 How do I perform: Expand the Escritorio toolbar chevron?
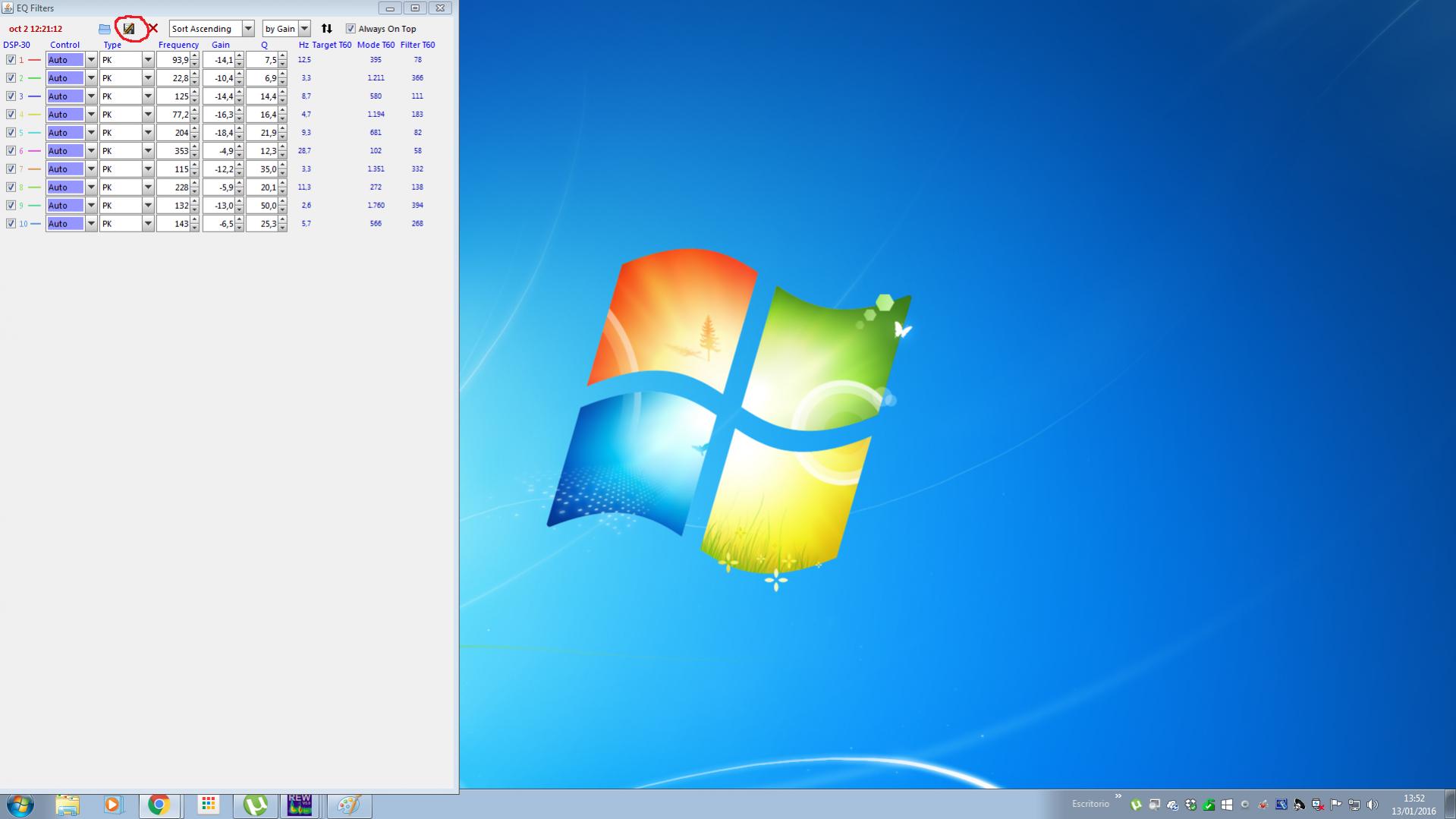[1118, 796]
